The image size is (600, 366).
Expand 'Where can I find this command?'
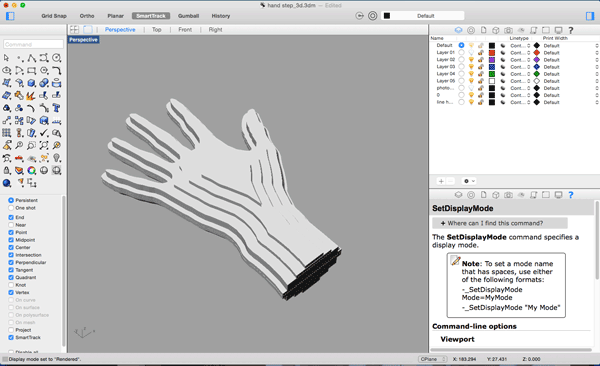tap(500, 223)
